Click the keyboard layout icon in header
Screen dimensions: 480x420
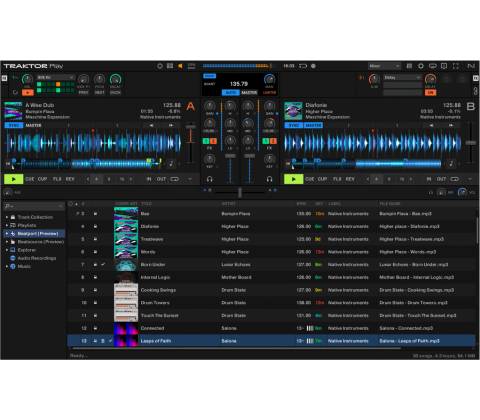433,66
